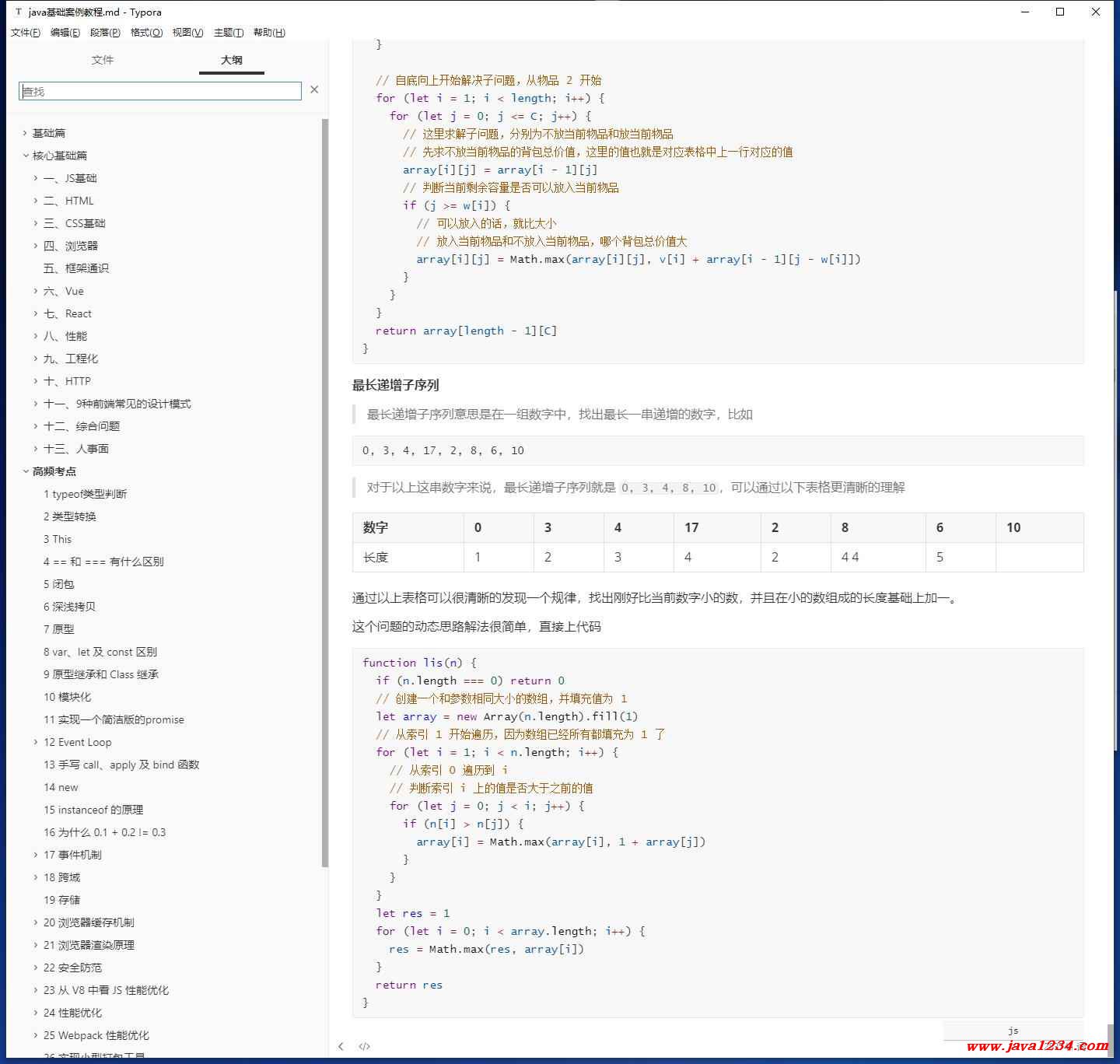The width and height of the screenshot is (1120, 1064).
Task: Expand the 六、Vue outline node
Action: [x=36, y=291]
